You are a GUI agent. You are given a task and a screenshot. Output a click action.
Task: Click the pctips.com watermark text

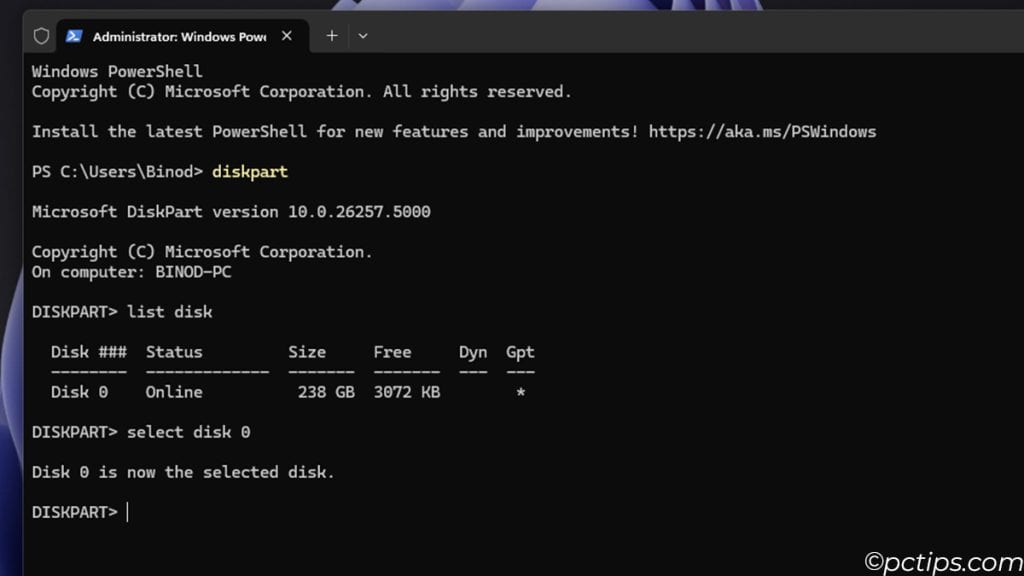pos(940,560)
